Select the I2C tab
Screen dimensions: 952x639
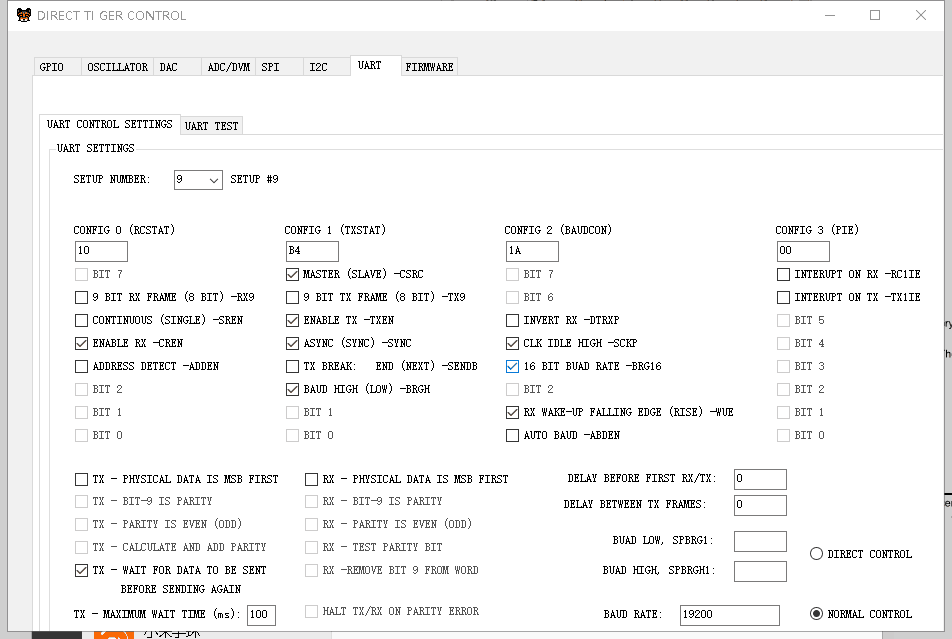pyautogui.click(x=327, y=67)
